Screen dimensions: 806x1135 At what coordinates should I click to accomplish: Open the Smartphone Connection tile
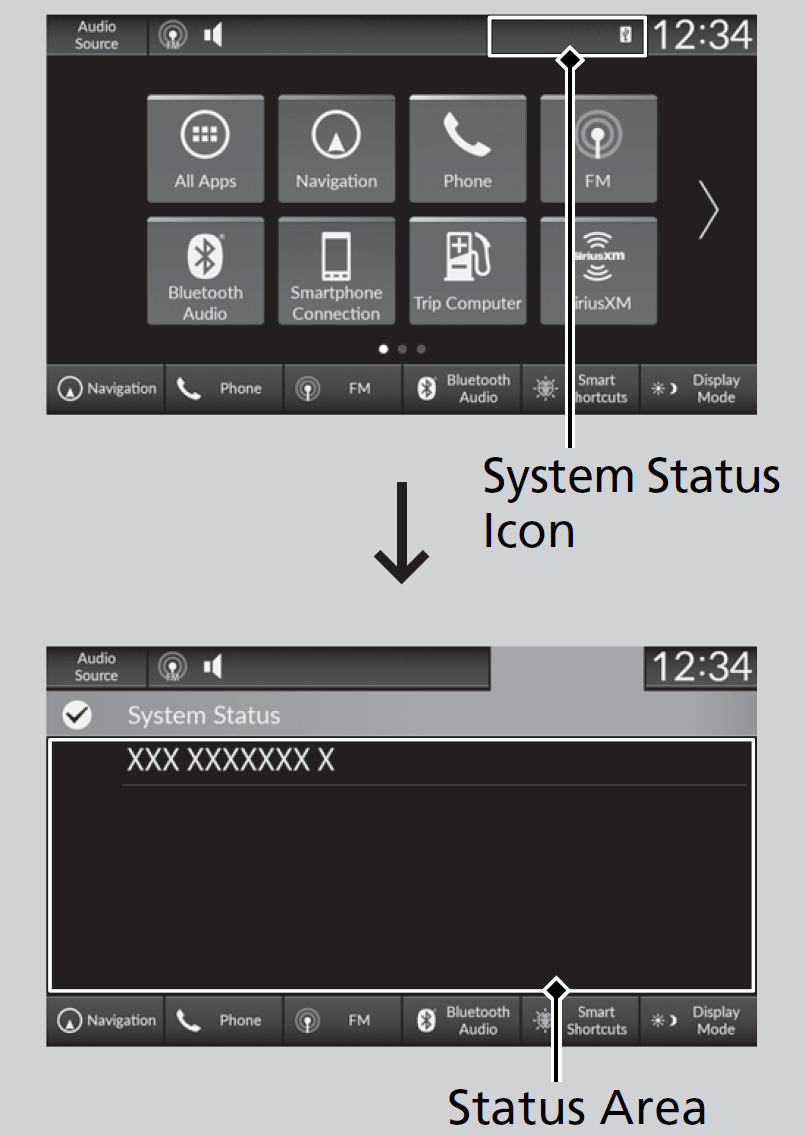[x=336, y=271]
